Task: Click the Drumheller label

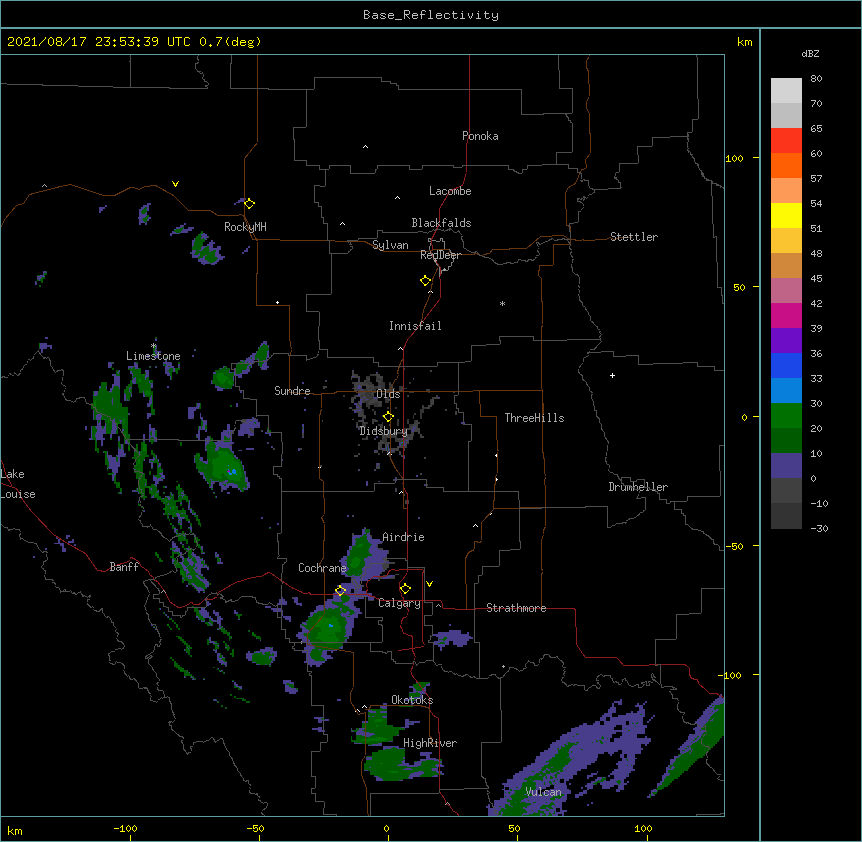Action: (x=638, y=488)
